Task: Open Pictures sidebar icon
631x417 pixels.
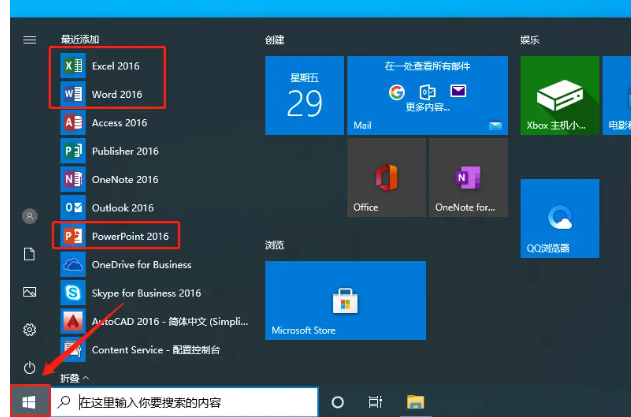Action: coord(29,292)
